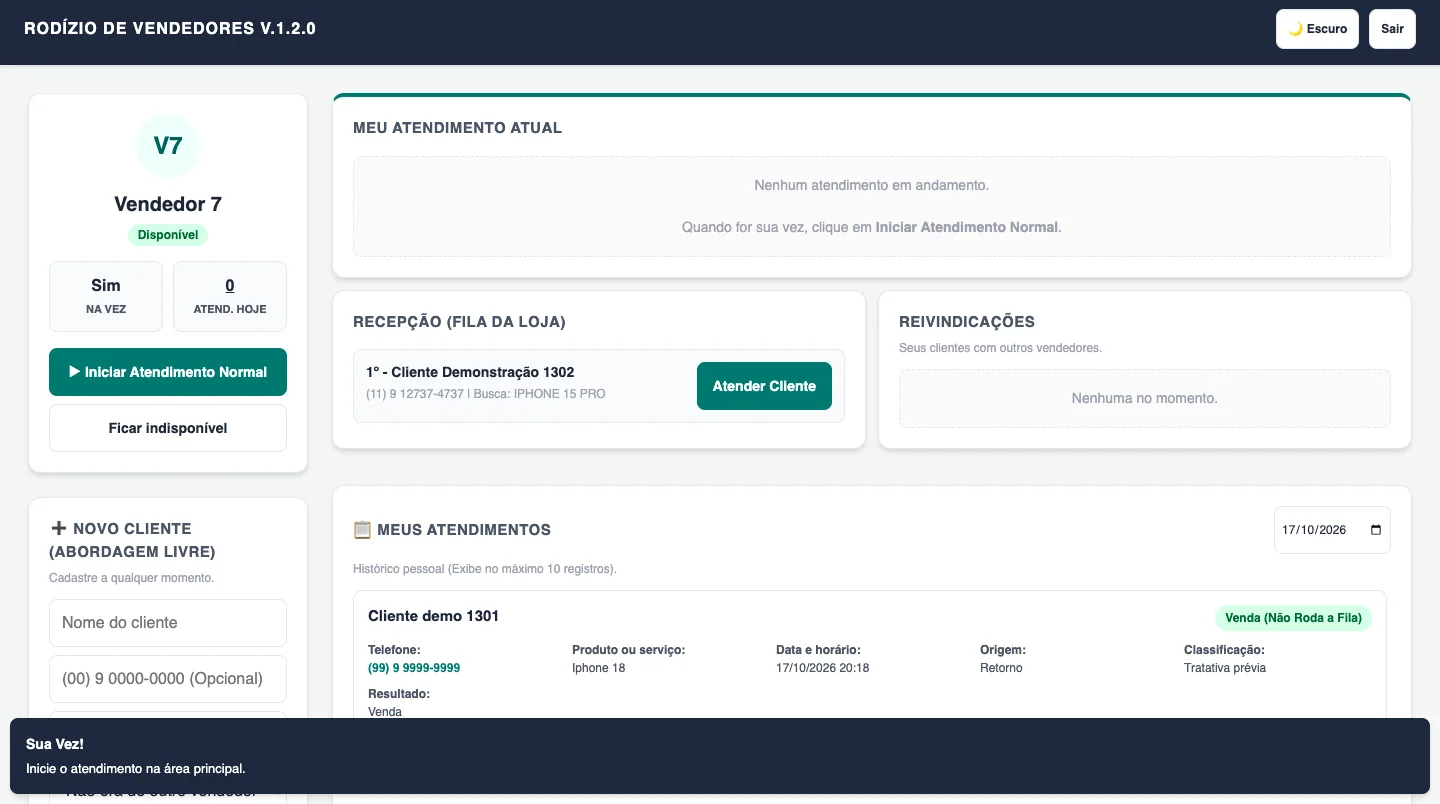This screenshot has width=1440, height=804.
Task: Click the Nenhuma no momento placeholder
Action: pos(1145,398)
